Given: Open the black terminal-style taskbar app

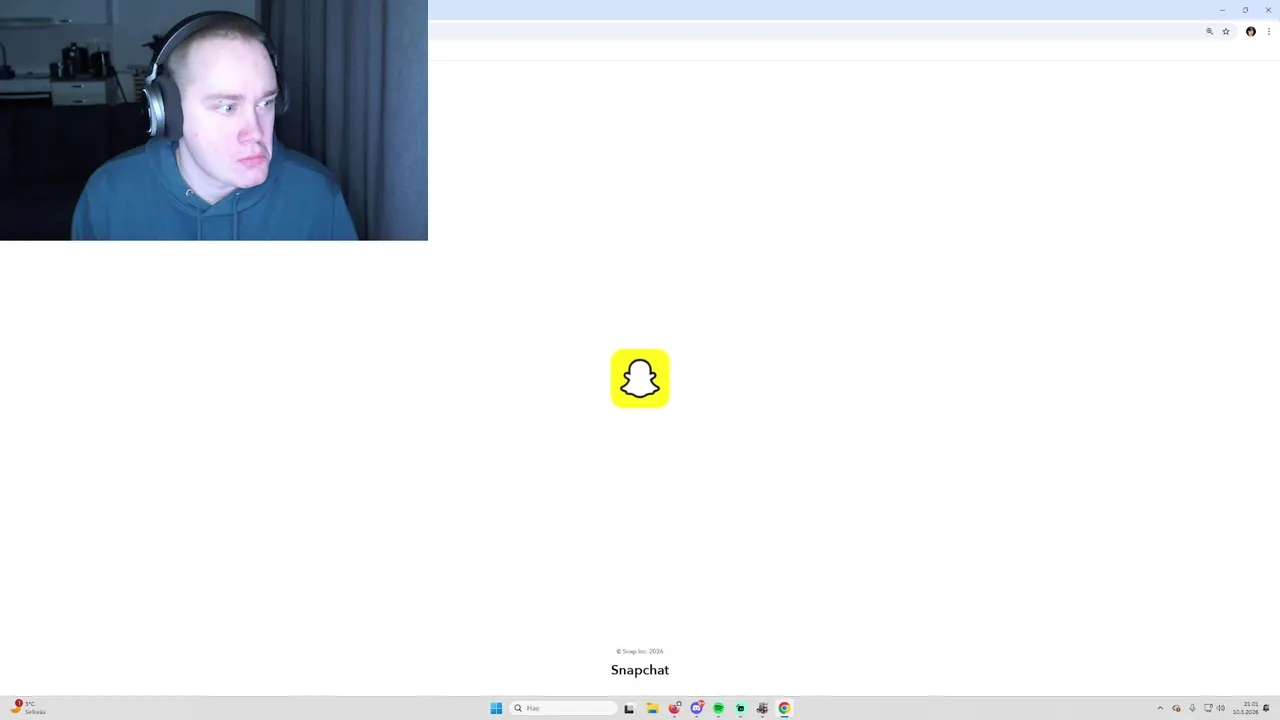Looking at the screenshot, I should coord(629,708).
